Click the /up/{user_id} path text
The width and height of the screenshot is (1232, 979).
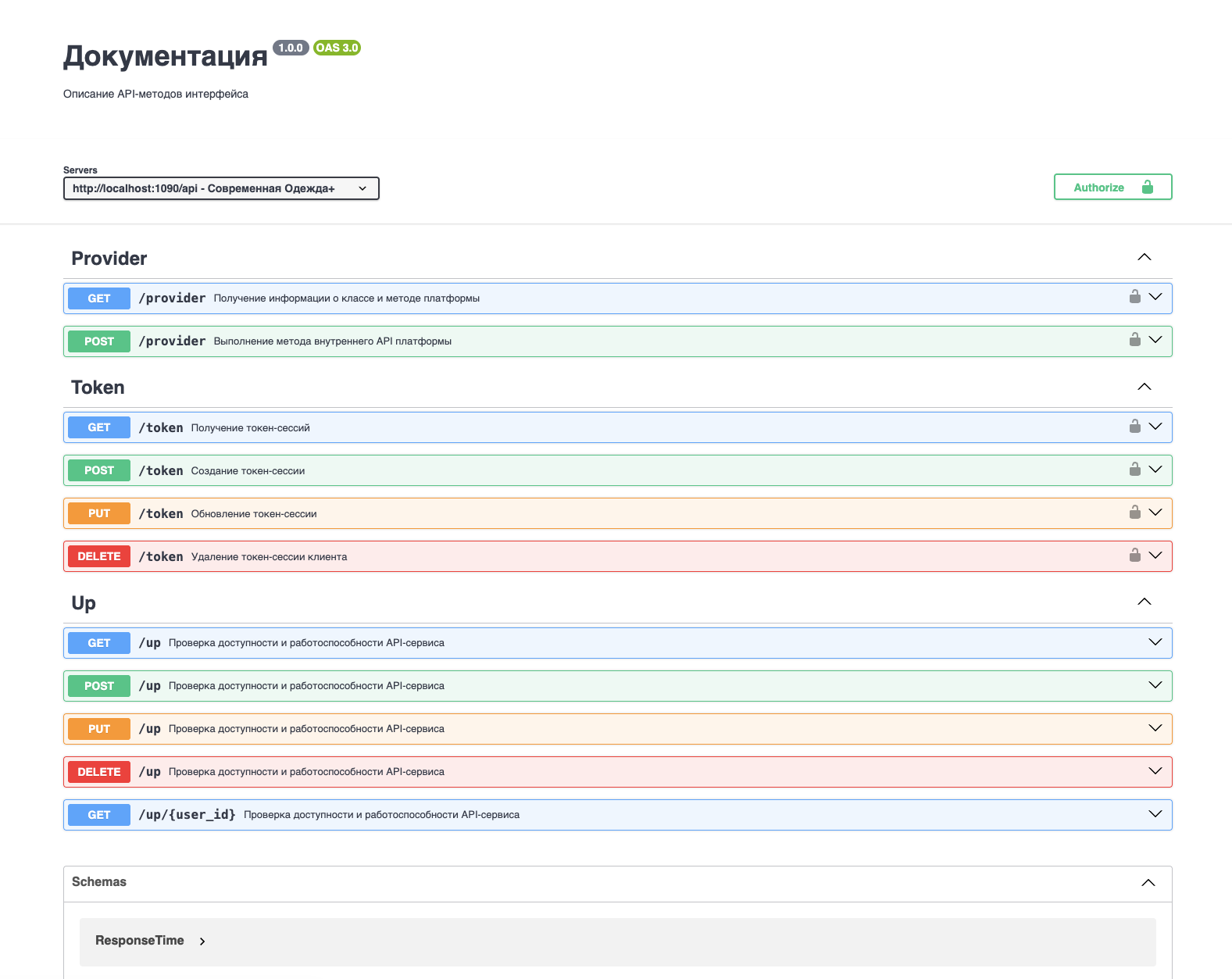tap(187, 815)
